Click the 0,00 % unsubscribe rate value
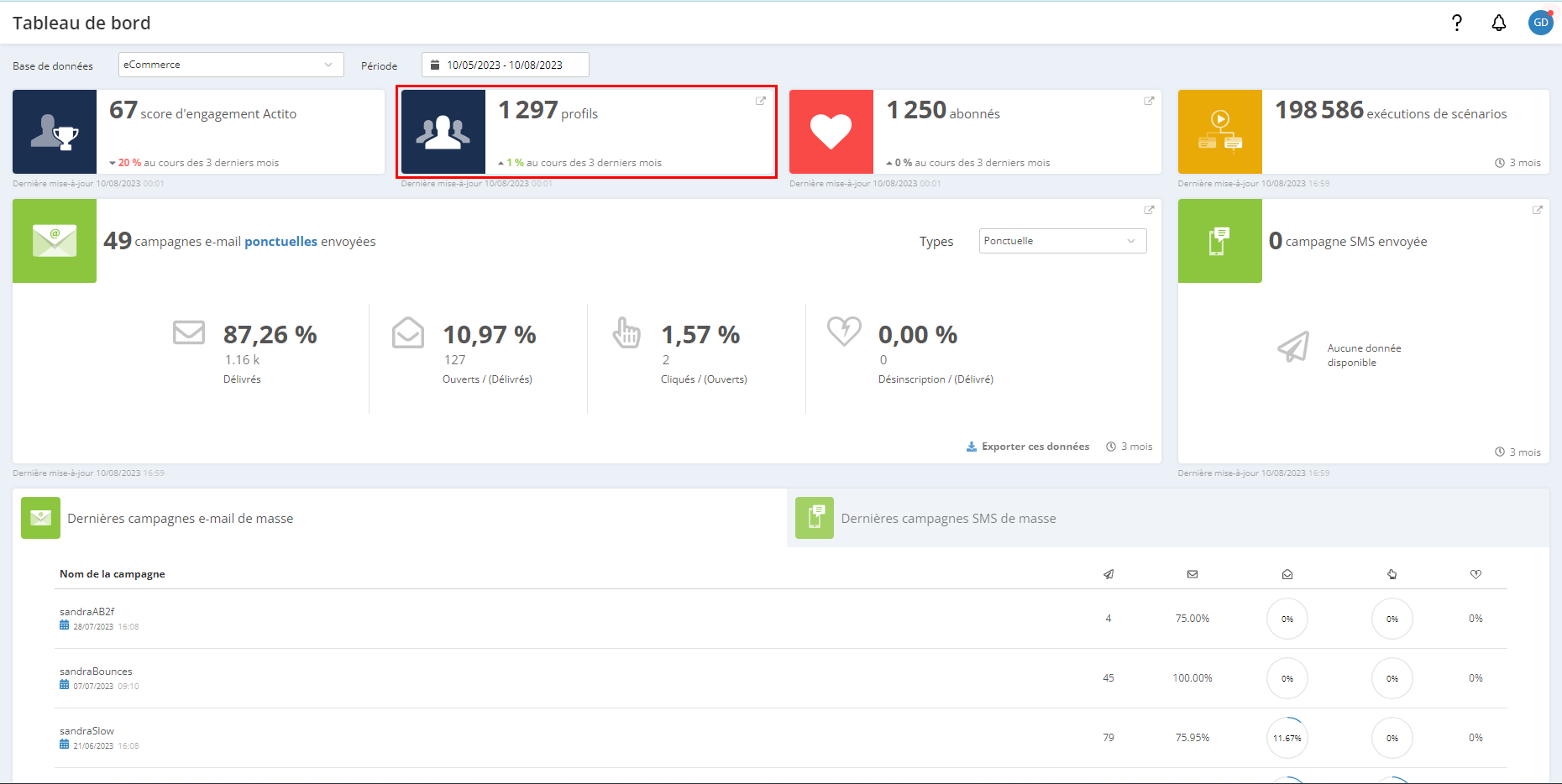The image size is (1562, 784). tap(918, 335)
